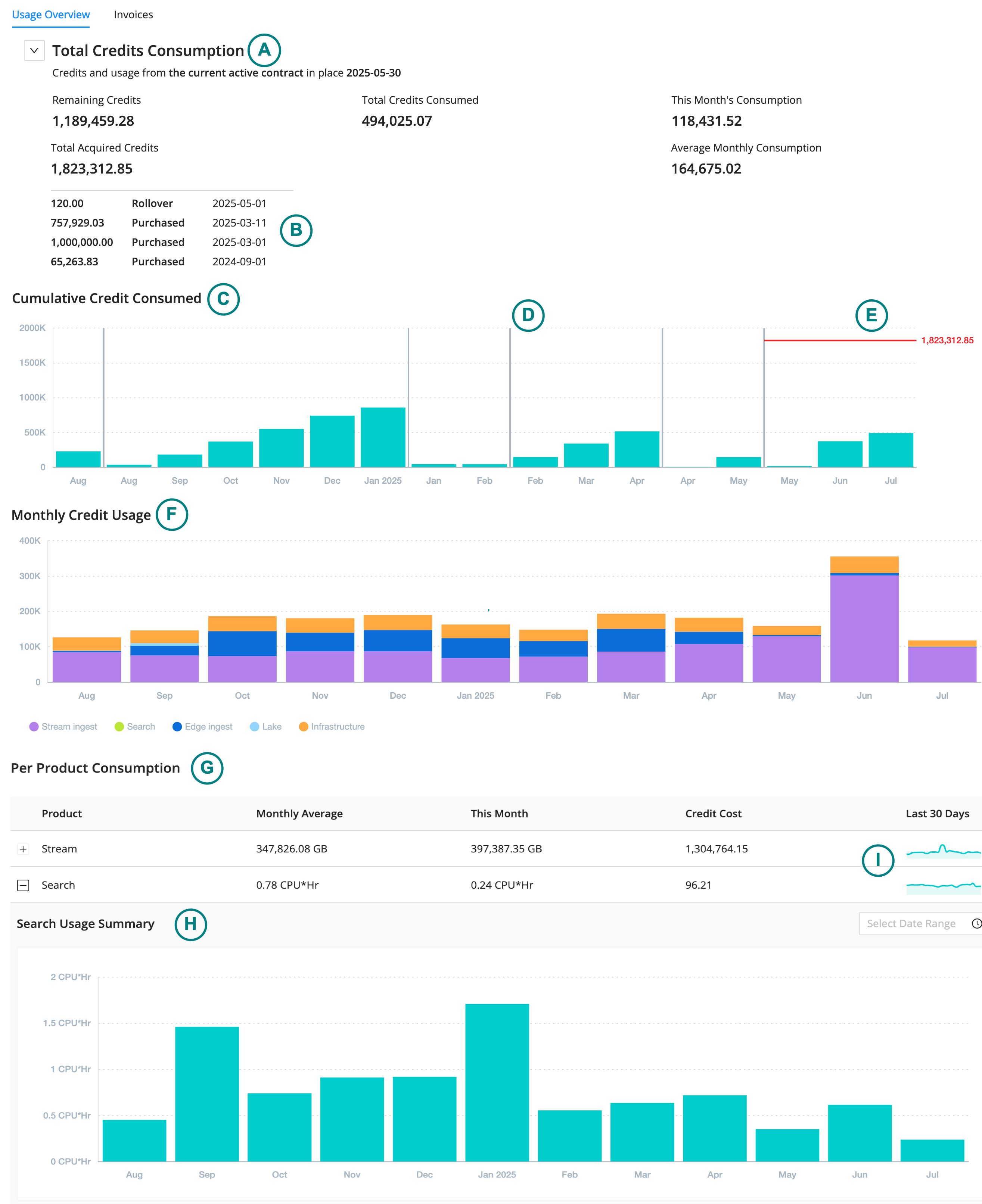Click the Monthly Average column header
The width and height of the screenshot is (982, 1204).
point(299,813)
